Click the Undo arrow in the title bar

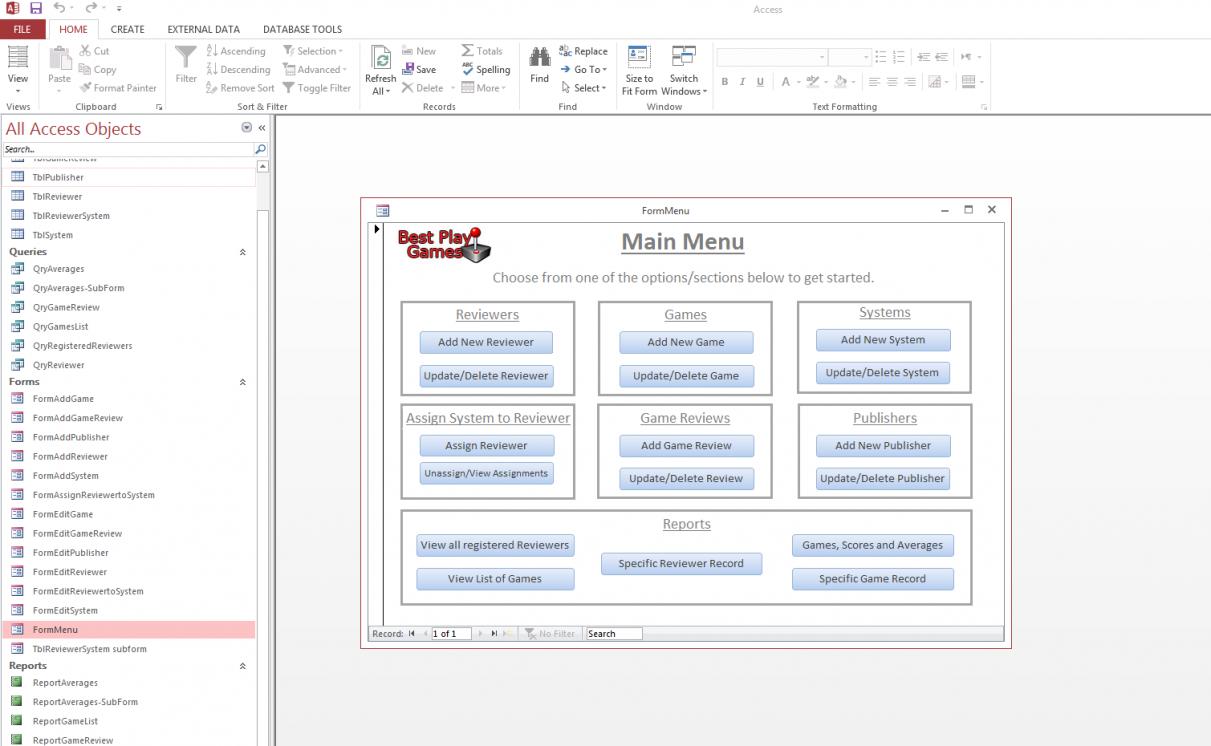point(59,8)
